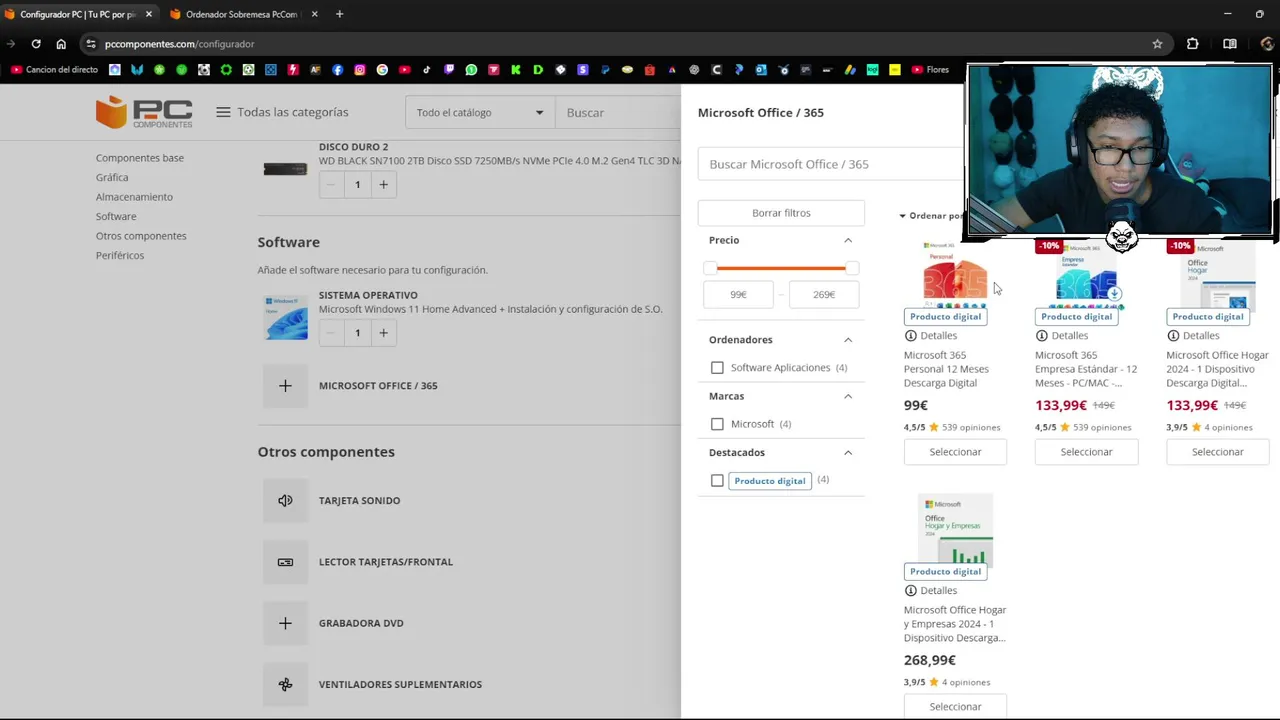
Task: Open the Google bookmark icon
Action: tap(382, 70)
